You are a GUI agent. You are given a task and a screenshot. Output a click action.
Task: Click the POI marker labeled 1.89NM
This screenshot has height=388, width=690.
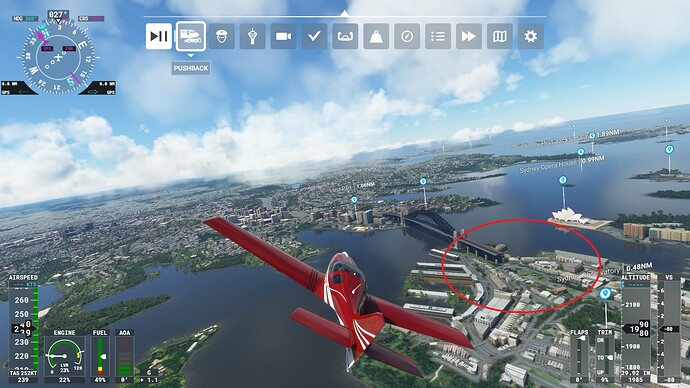tap(592, 136)
